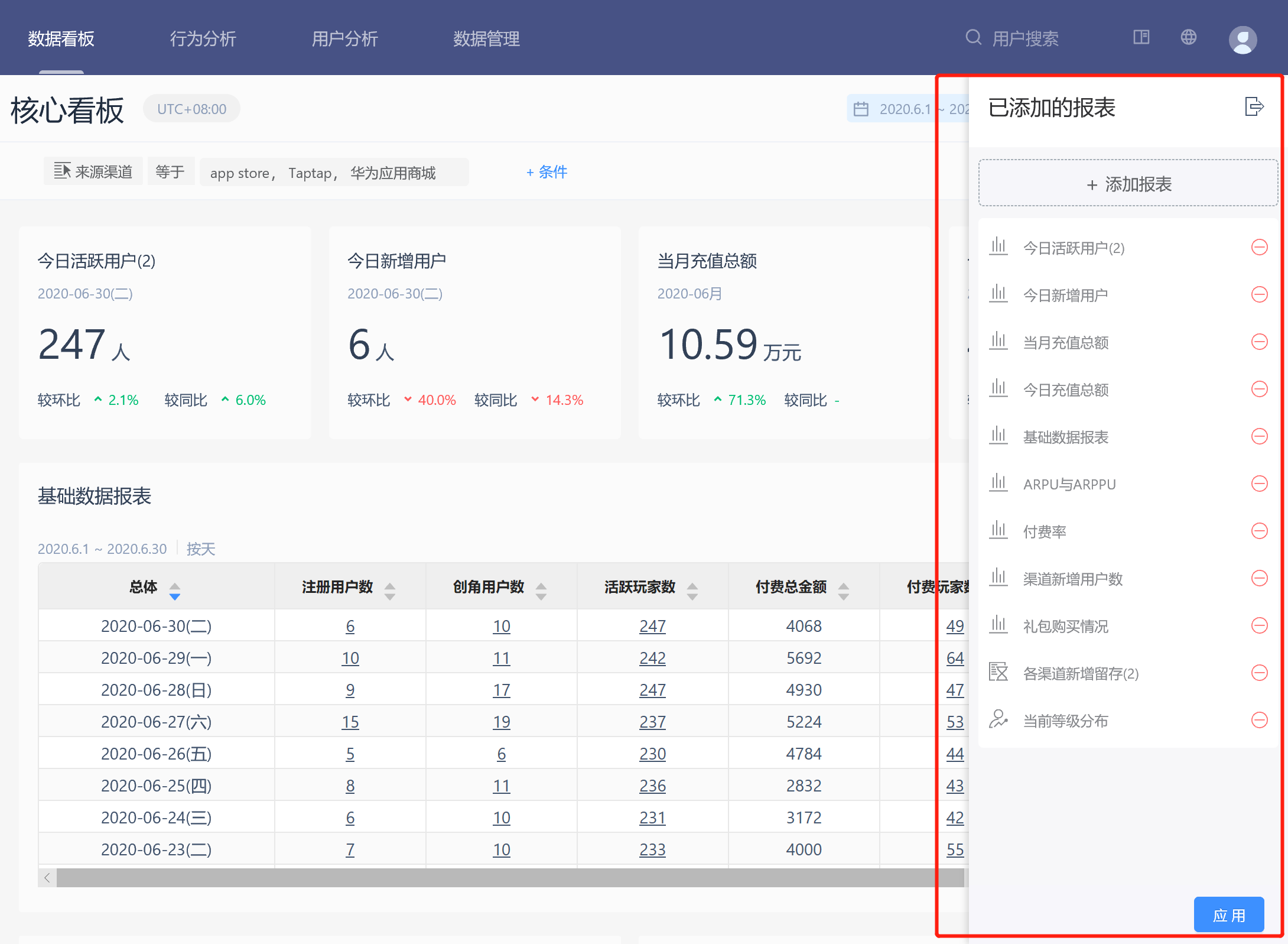Remove 当月充值总额 from the added reports
The image size is (1288, 944).
(1259, 342)
